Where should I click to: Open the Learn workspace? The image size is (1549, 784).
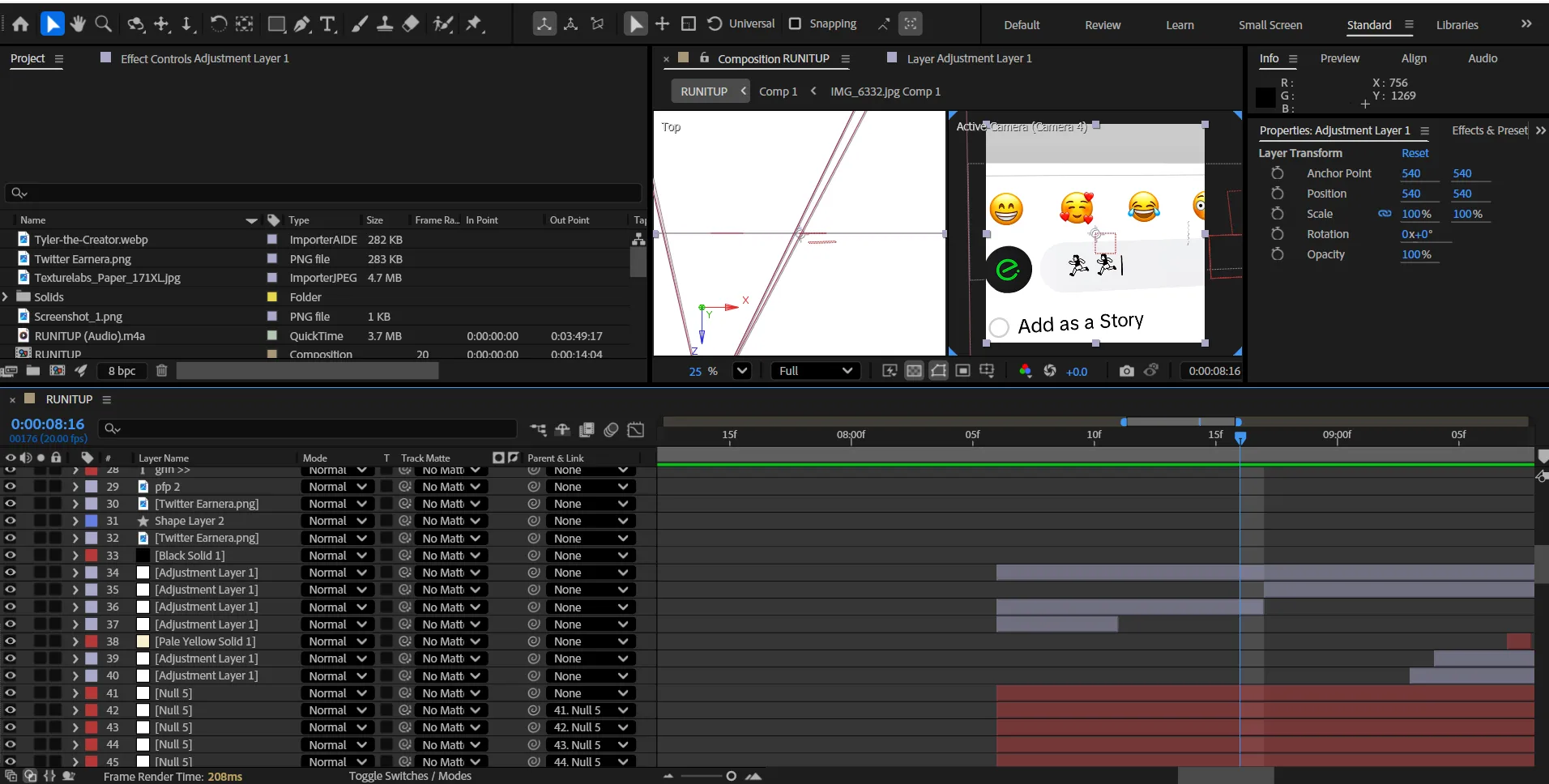click(1179, 25)
